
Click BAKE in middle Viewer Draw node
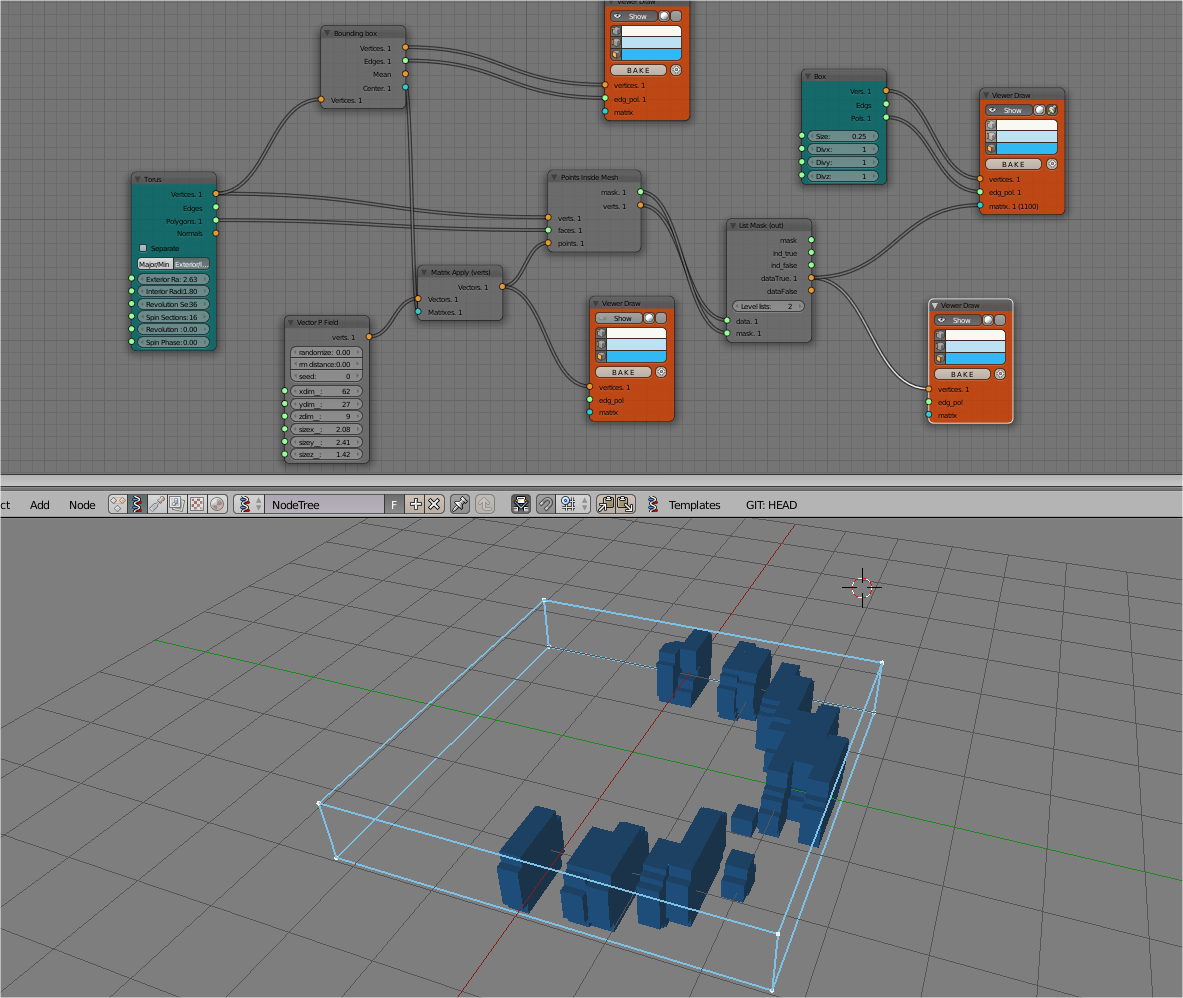pos(623,373)
